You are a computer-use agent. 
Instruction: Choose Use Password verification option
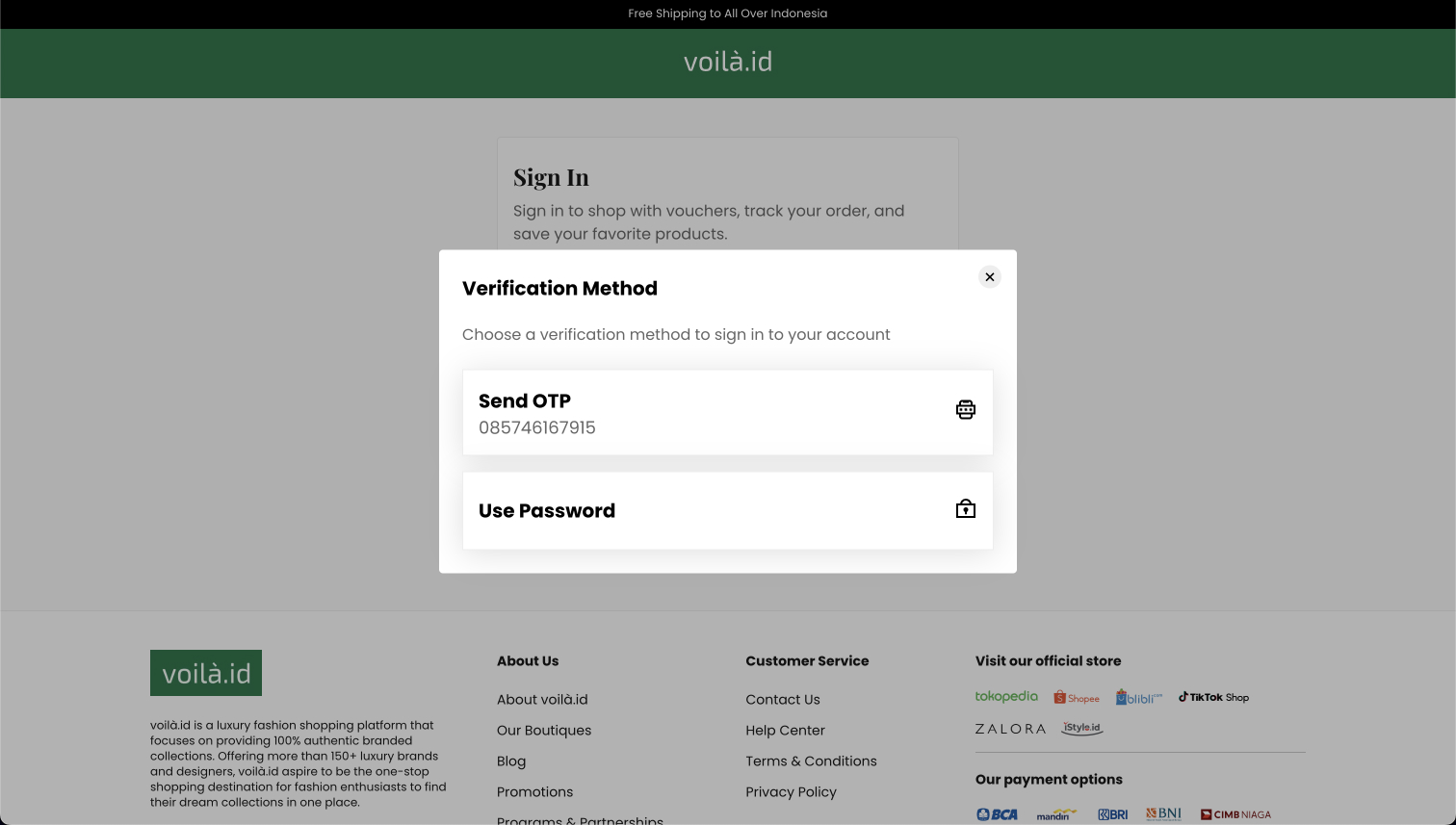728,511
